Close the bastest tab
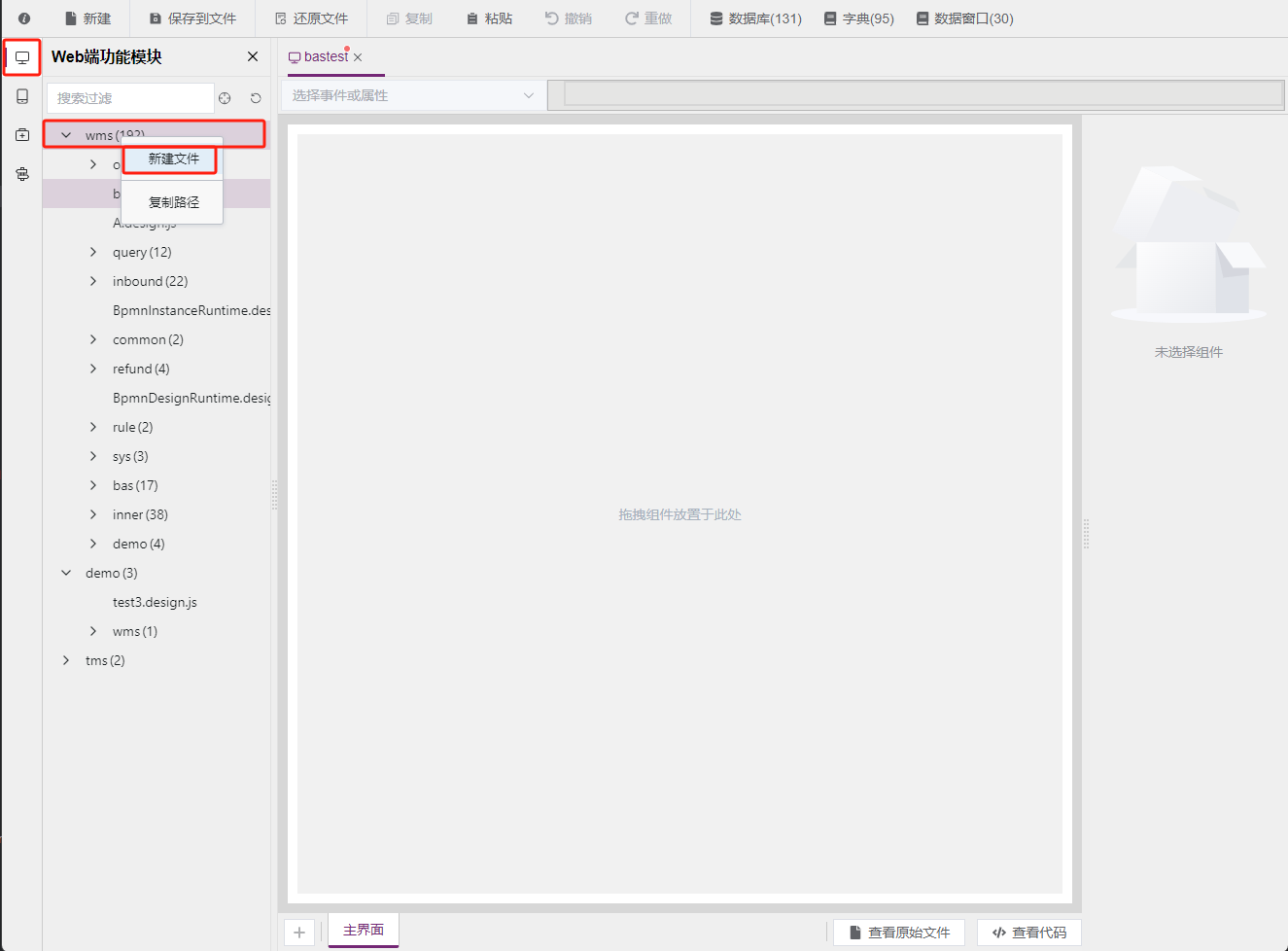This screenshot has width=1288, height=951. point(358,57)
